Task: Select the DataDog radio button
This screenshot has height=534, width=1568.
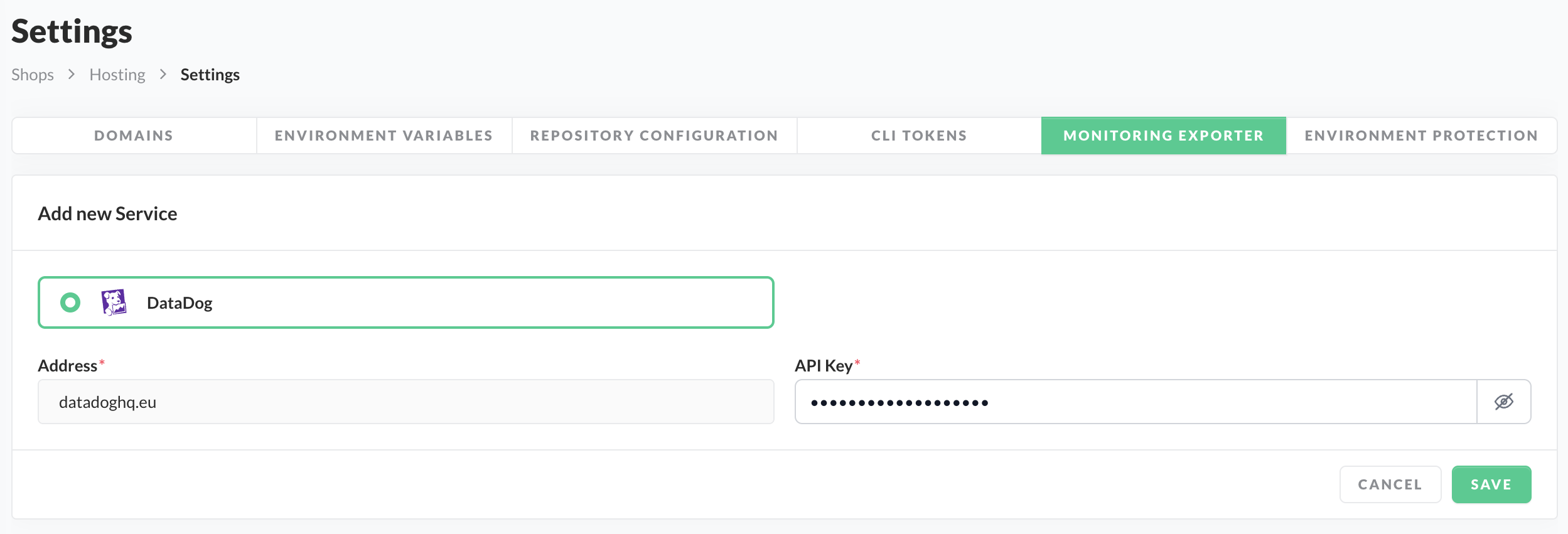Action: [x=70, y=302]
